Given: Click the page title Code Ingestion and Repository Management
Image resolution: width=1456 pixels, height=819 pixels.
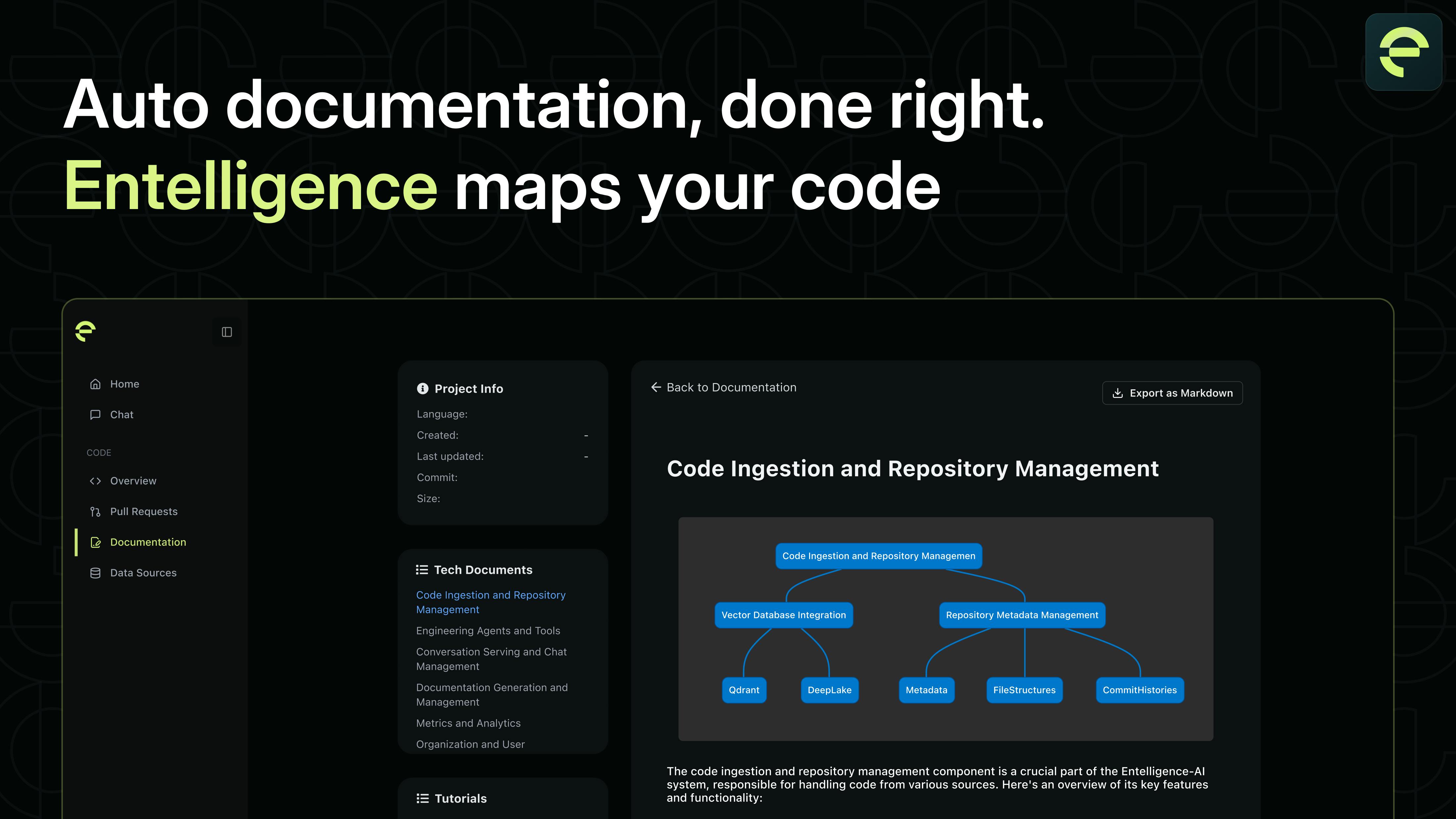Looking at the screenshot, I should [x=913, y=469].
